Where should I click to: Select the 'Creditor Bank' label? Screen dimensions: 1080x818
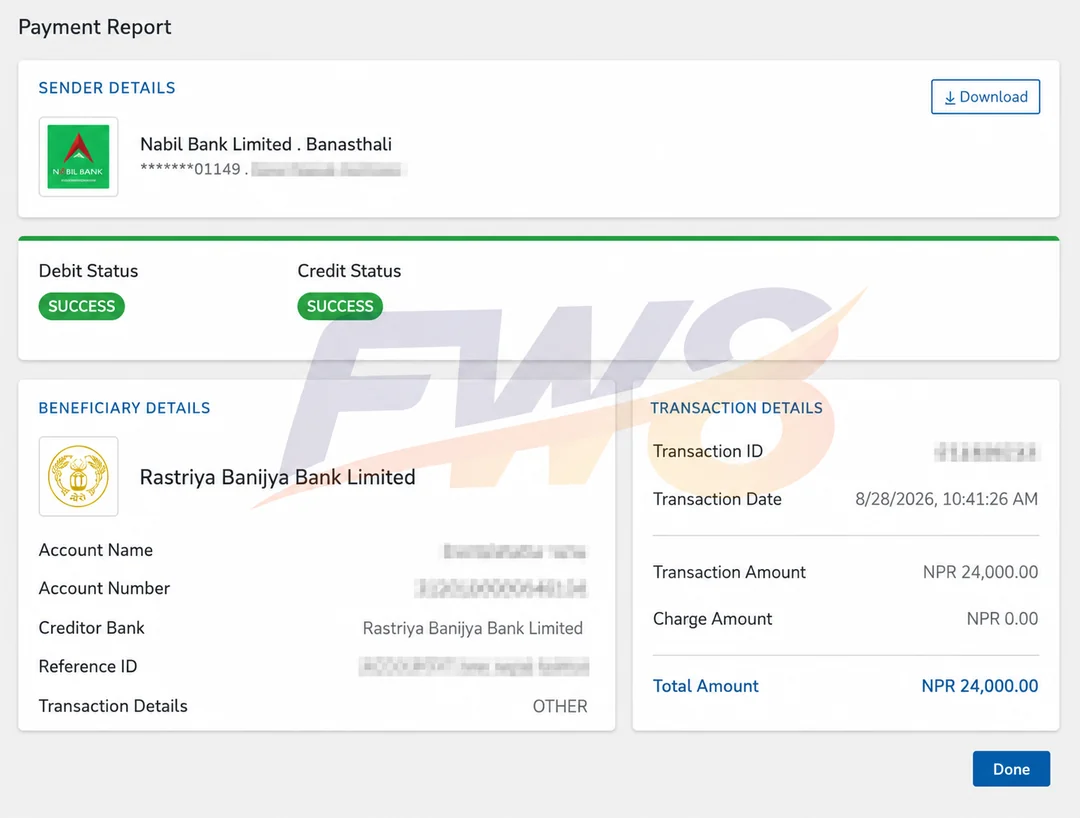pyautogui.click(x=92, y=628)
